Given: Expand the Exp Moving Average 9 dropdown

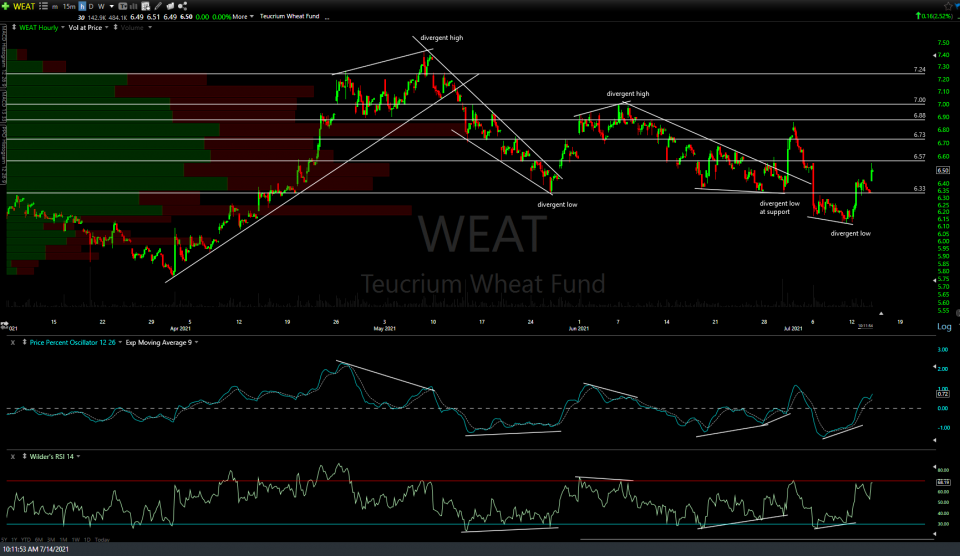Looking at the screenshot, I should coord(194,343).
